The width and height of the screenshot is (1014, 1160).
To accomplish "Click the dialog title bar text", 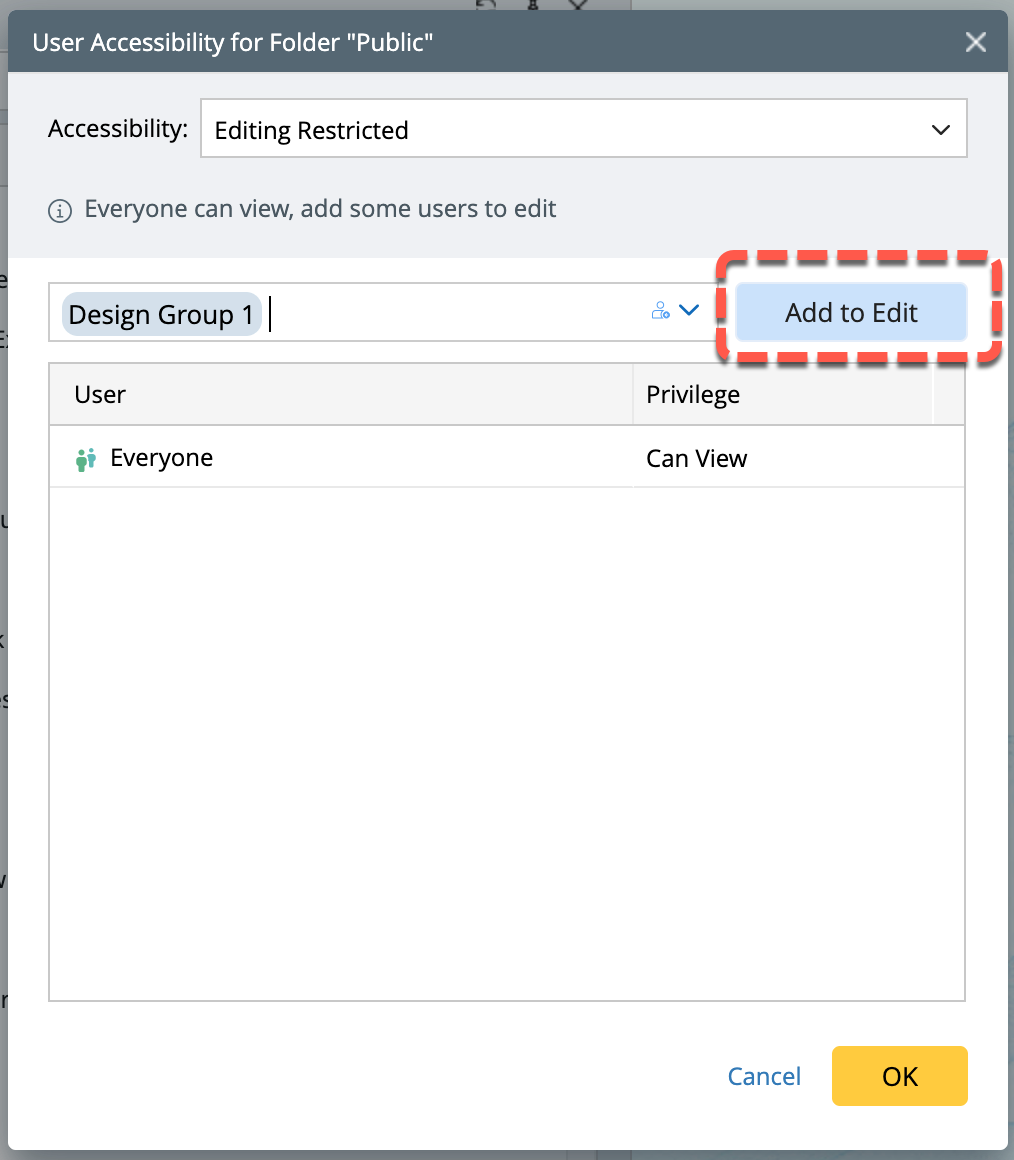I will (233, 42).
